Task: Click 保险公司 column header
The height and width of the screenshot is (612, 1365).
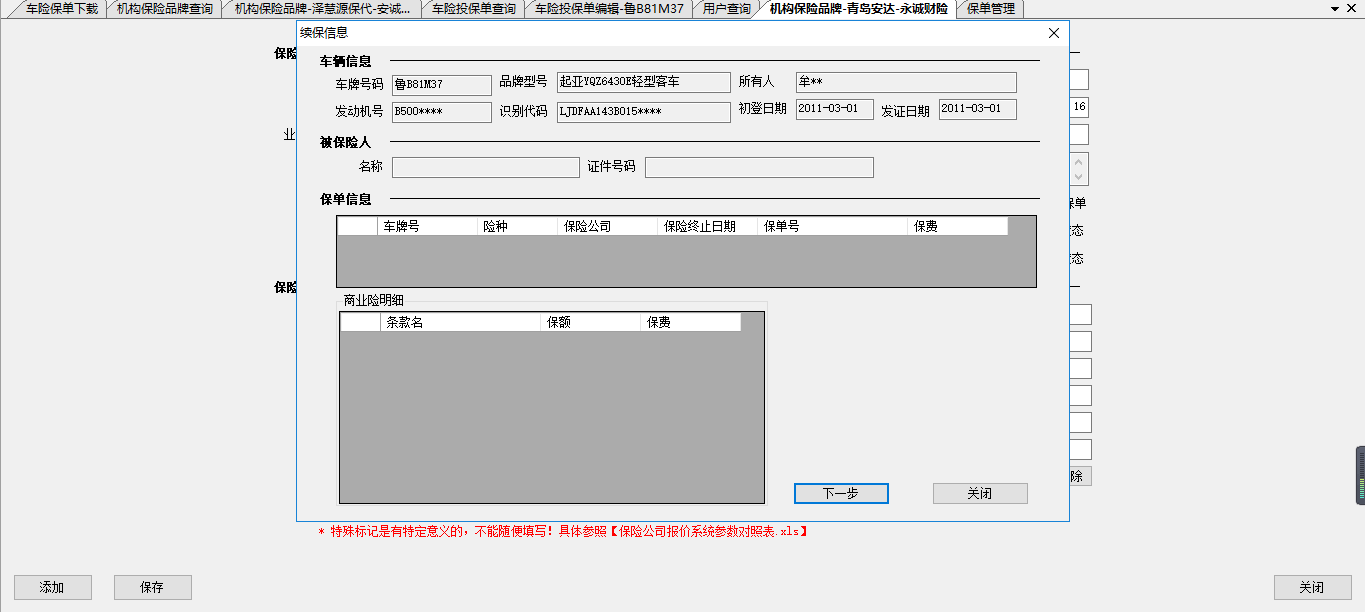Action: [608, 226]
